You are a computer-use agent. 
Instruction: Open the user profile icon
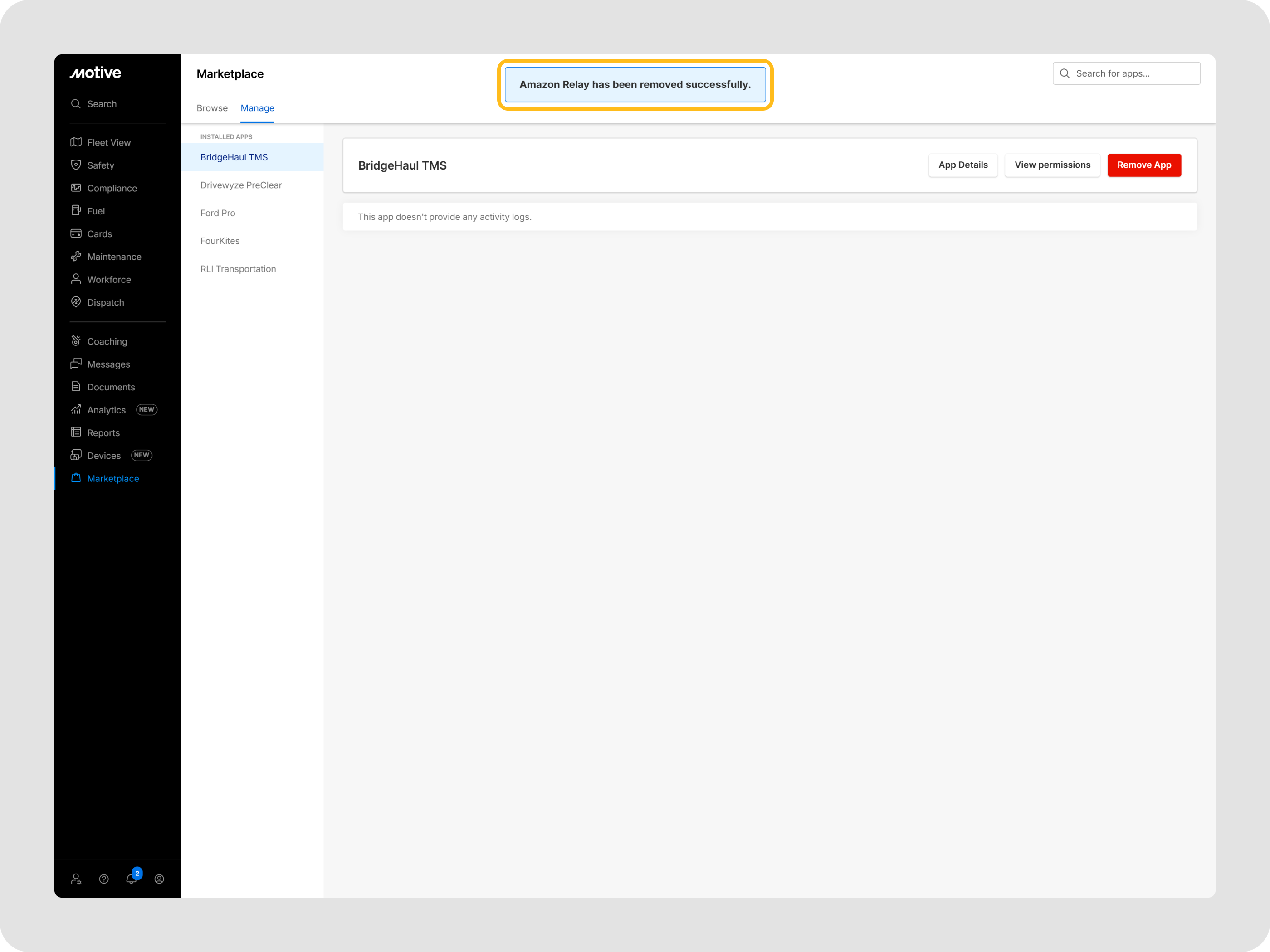pos(160,879)
